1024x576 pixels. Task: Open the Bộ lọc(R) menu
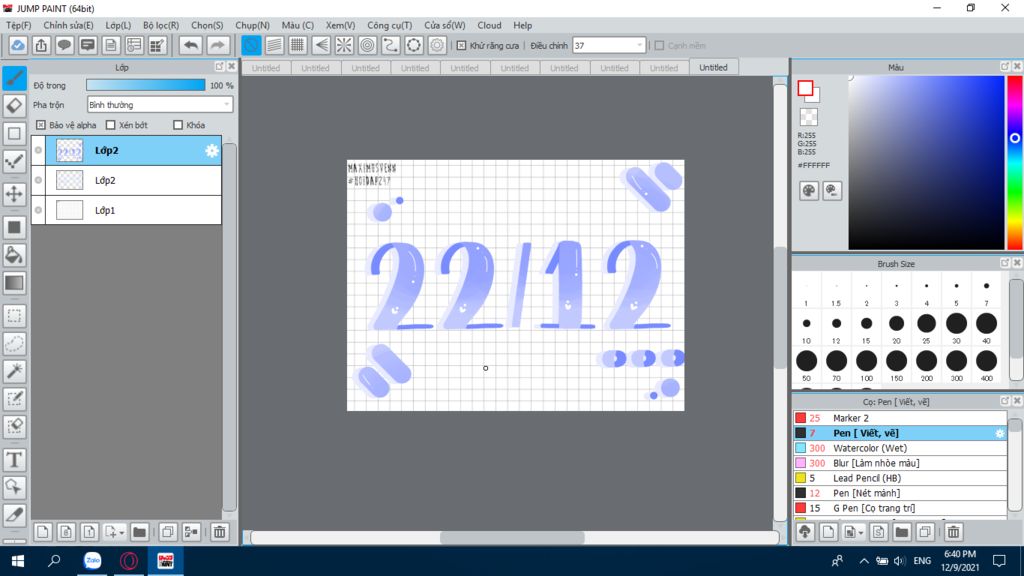point(161,25)
